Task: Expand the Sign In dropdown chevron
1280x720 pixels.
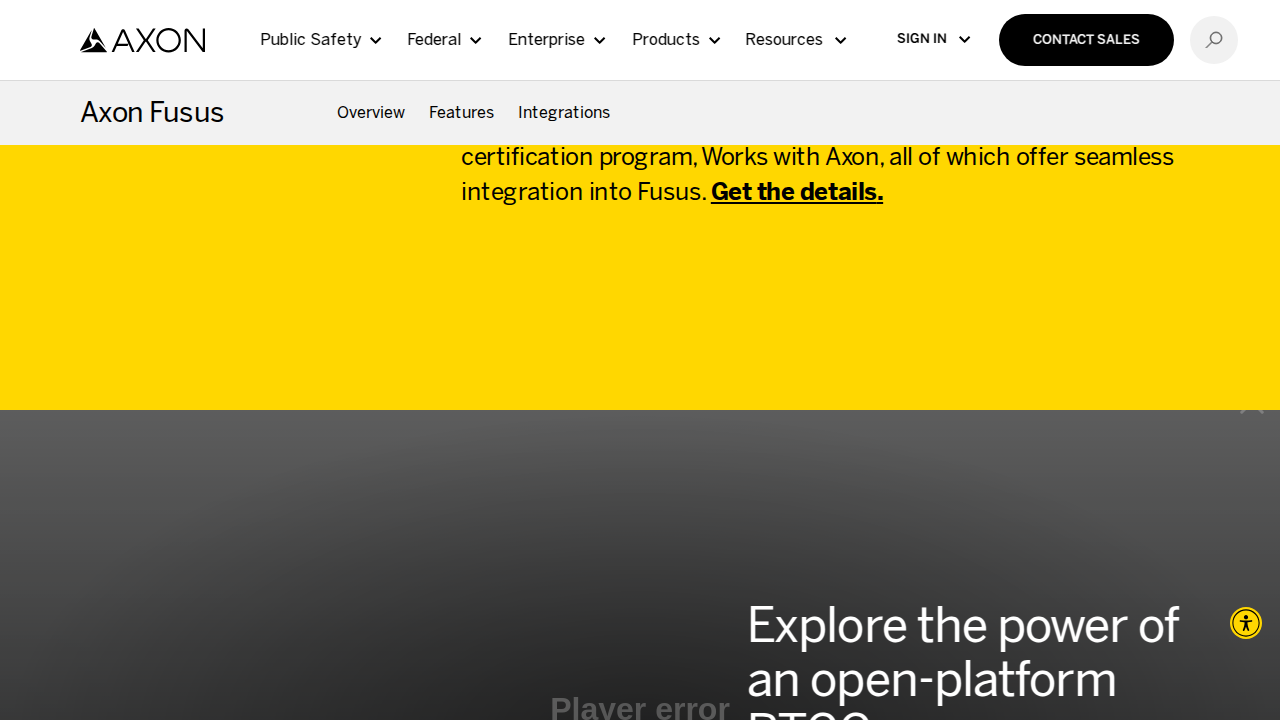Action: tap(964, 40)
